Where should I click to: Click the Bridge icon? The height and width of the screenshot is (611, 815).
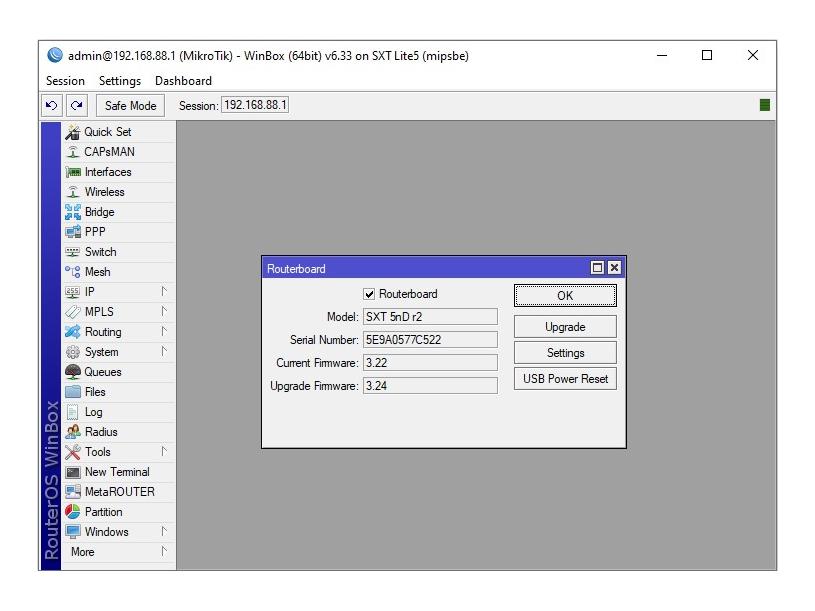(73, 212)
